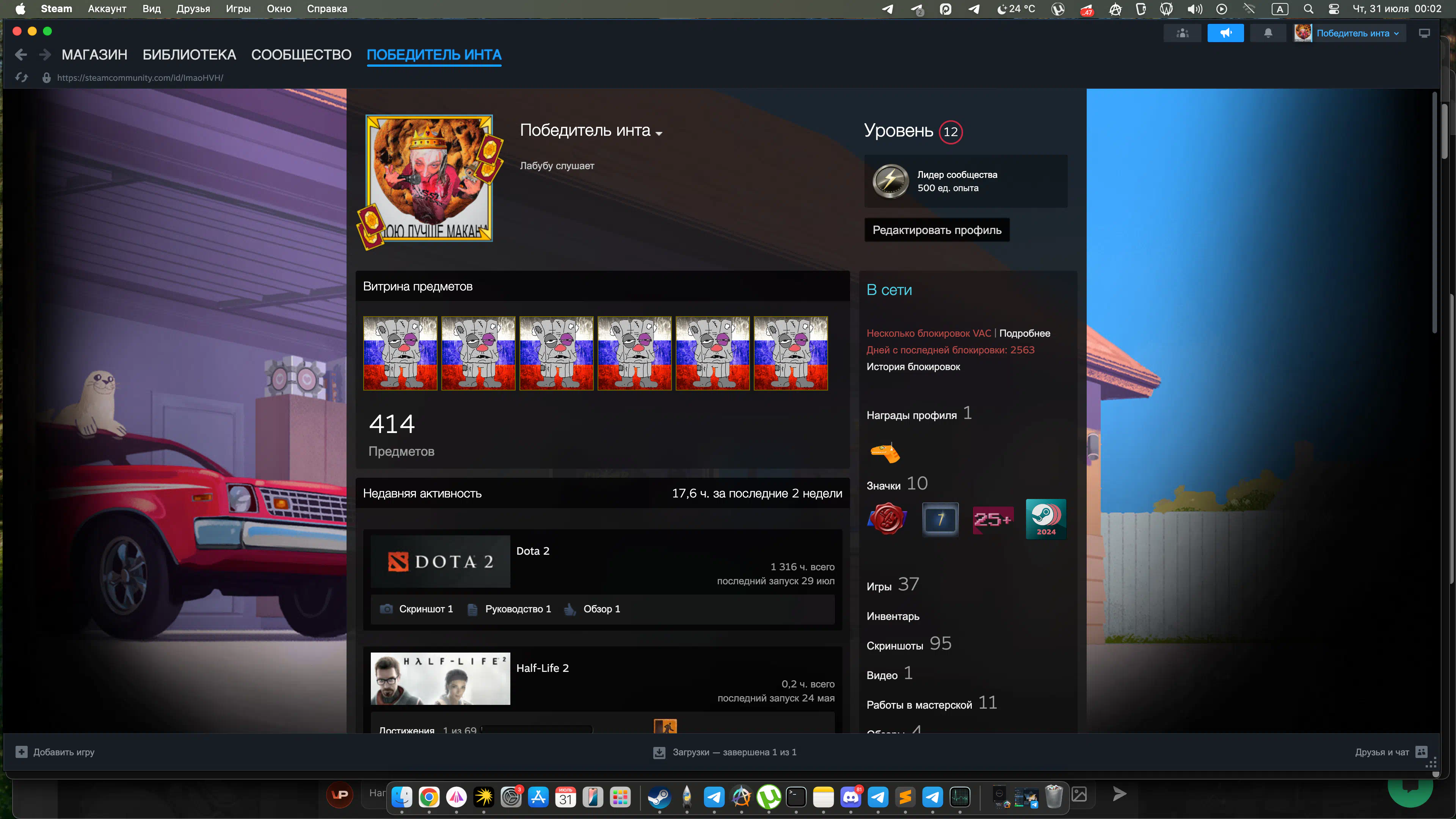This screenshot has width=1456, height=819.
Task: Click the first item showcase thumbnail
Action: (400, 353)
